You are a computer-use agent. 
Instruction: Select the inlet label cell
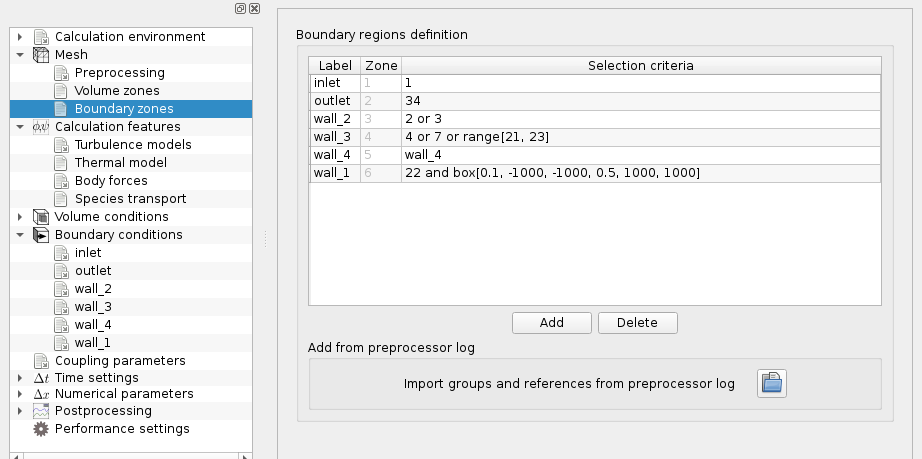click(335, 83)
